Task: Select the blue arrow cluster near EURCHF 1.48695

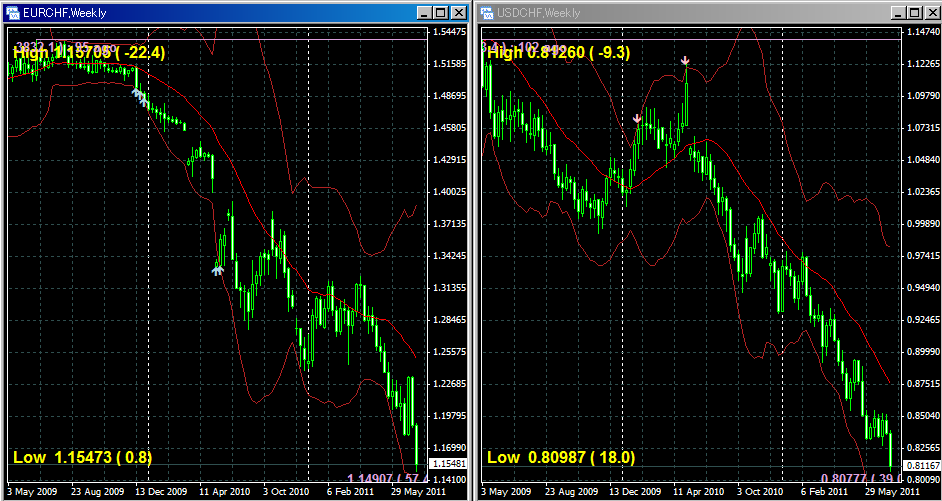Action: [140, 97]
